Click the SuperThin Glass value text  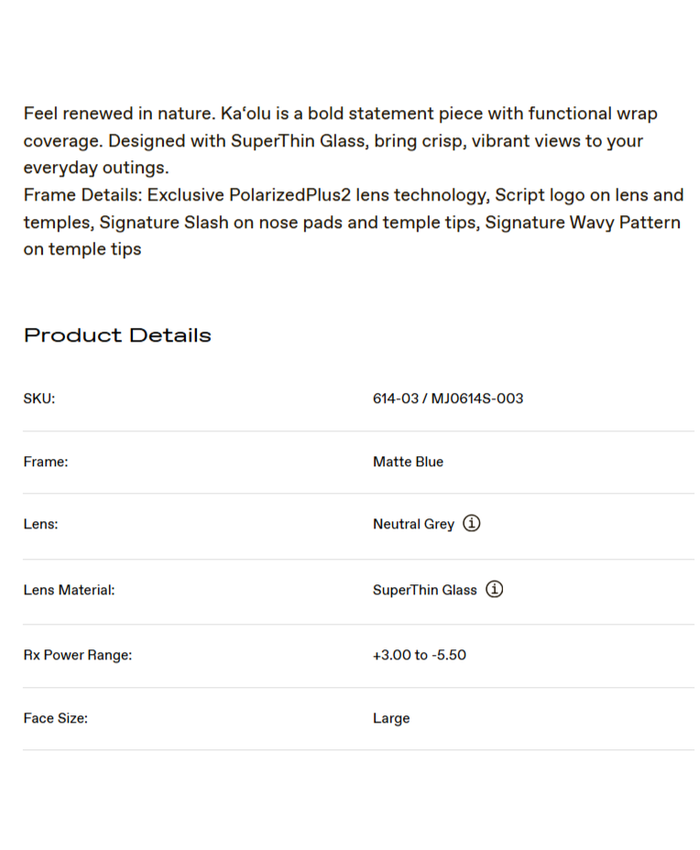tap(425, 590)
